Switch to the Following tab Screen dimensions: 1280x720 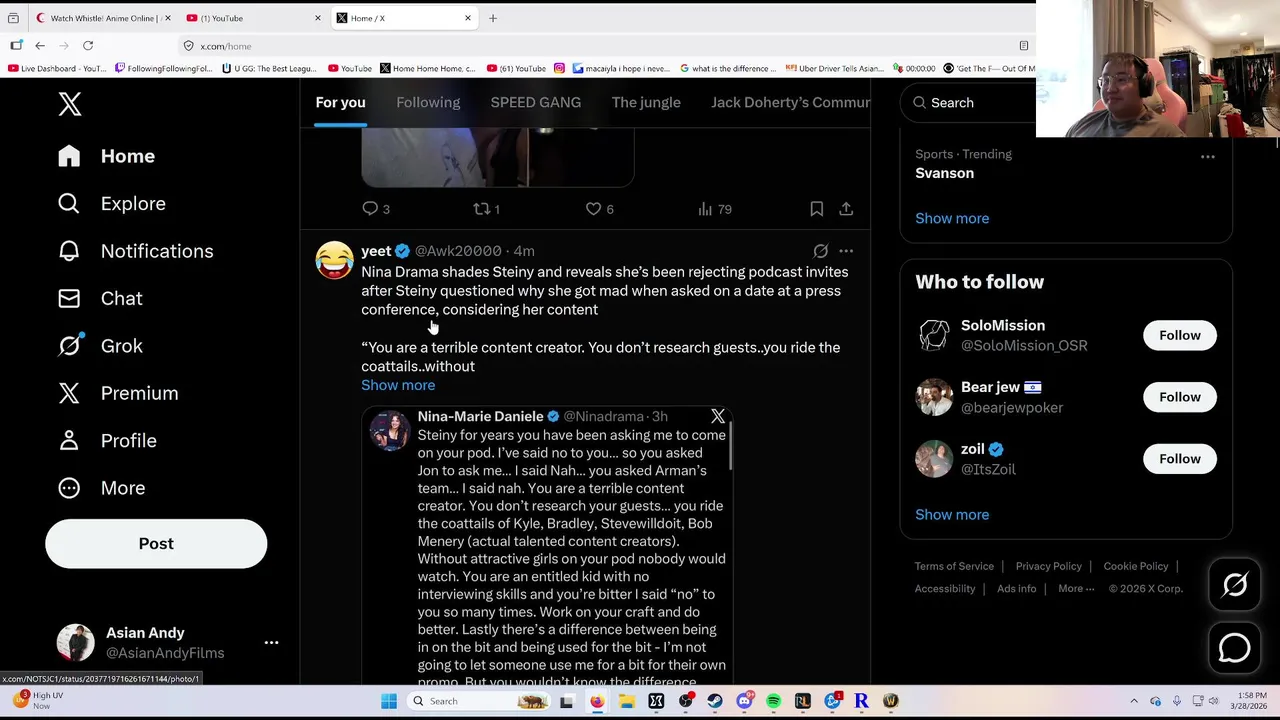click(428, 102)
